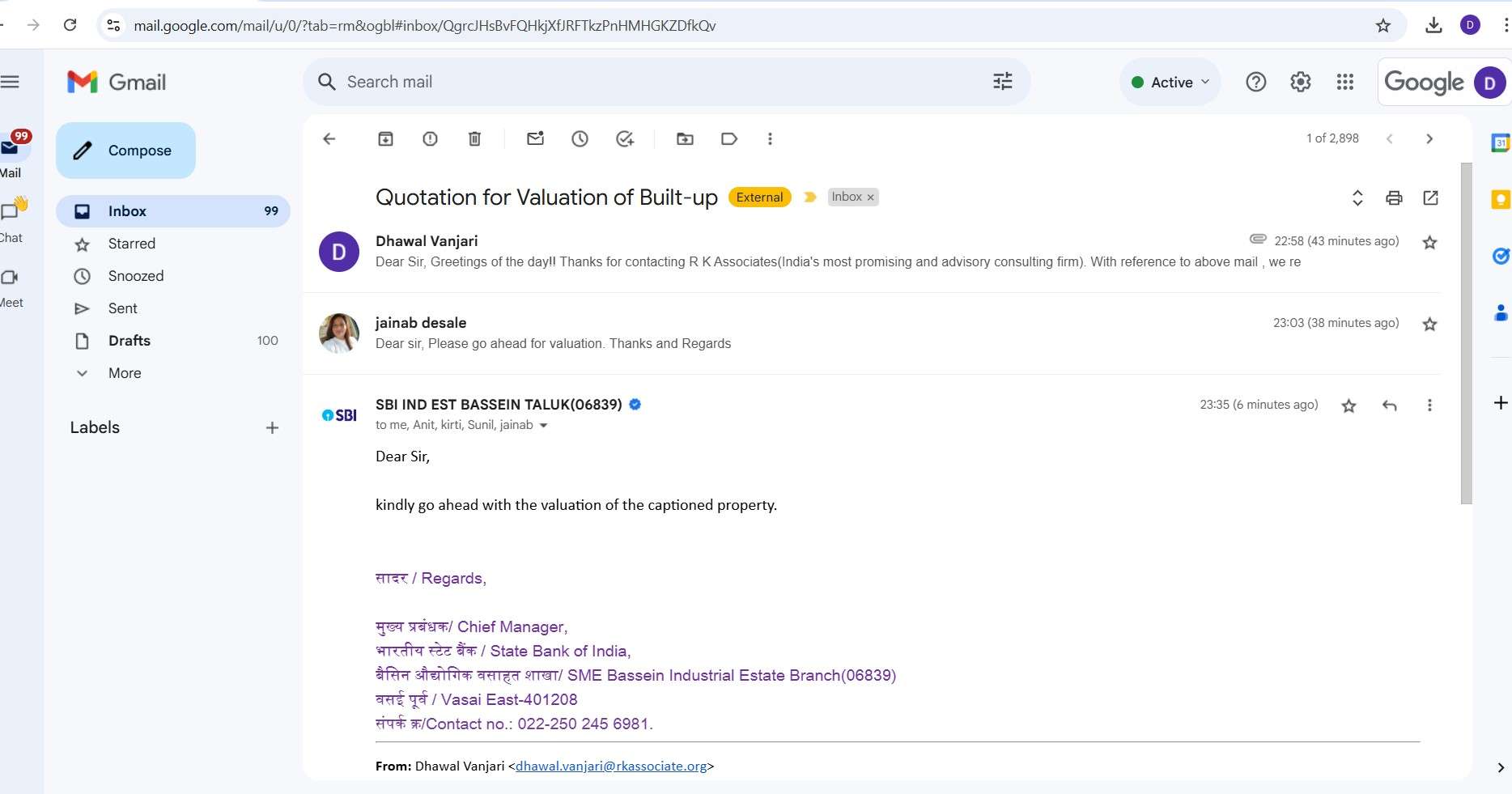View site information icon in address bar

[x=114, y=25]
